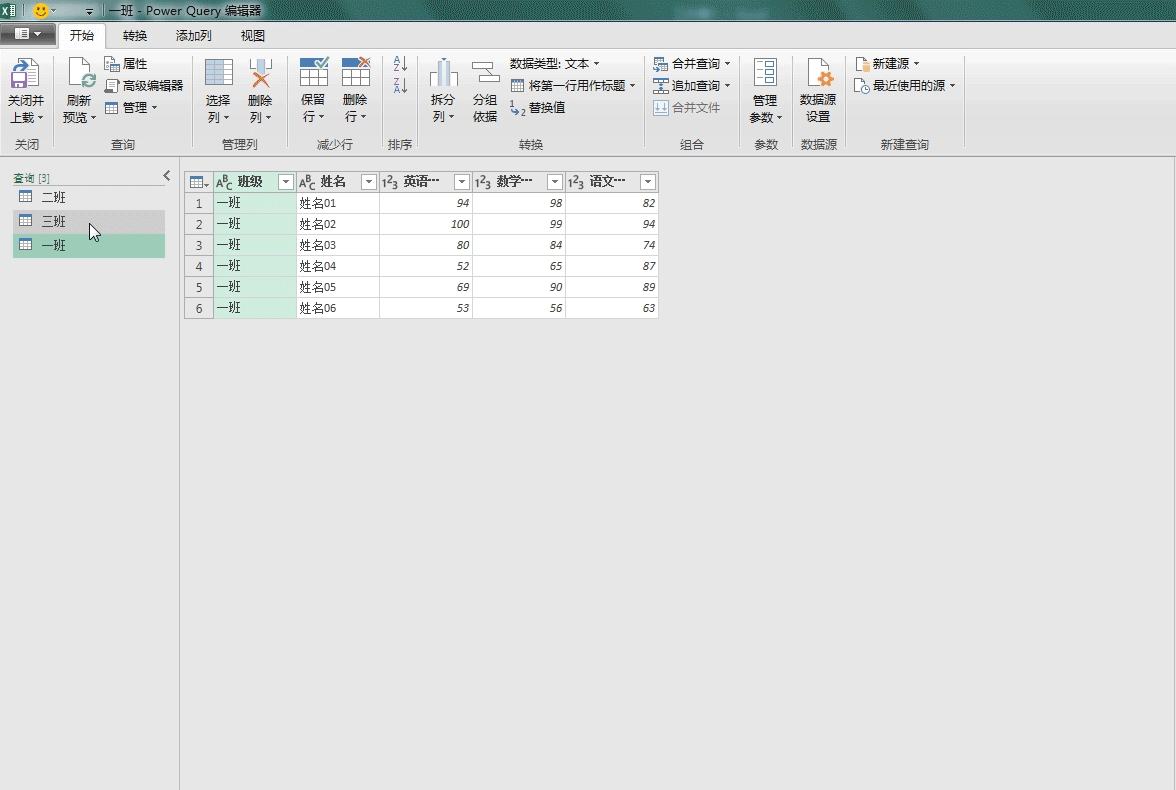
Task: Switch to the 添加列 ribbon tab
Action: coord(193,36)
